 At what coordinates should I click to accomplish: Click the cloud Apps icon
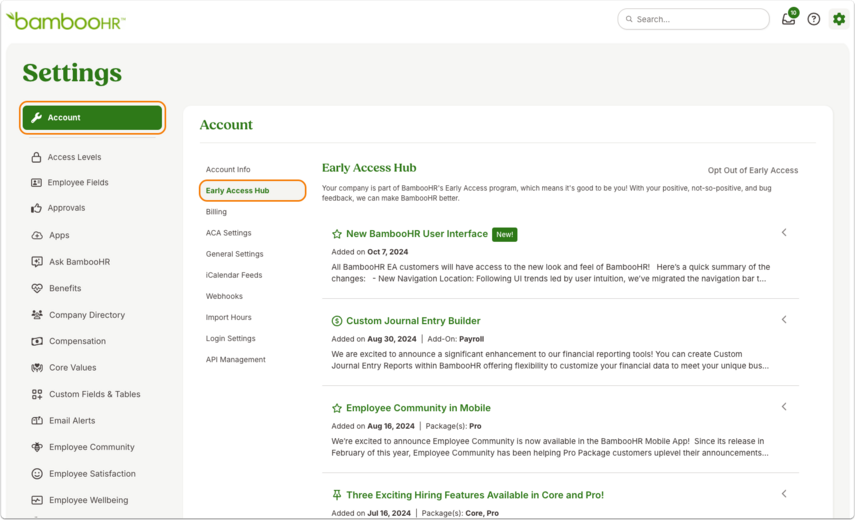pos(37,235)
